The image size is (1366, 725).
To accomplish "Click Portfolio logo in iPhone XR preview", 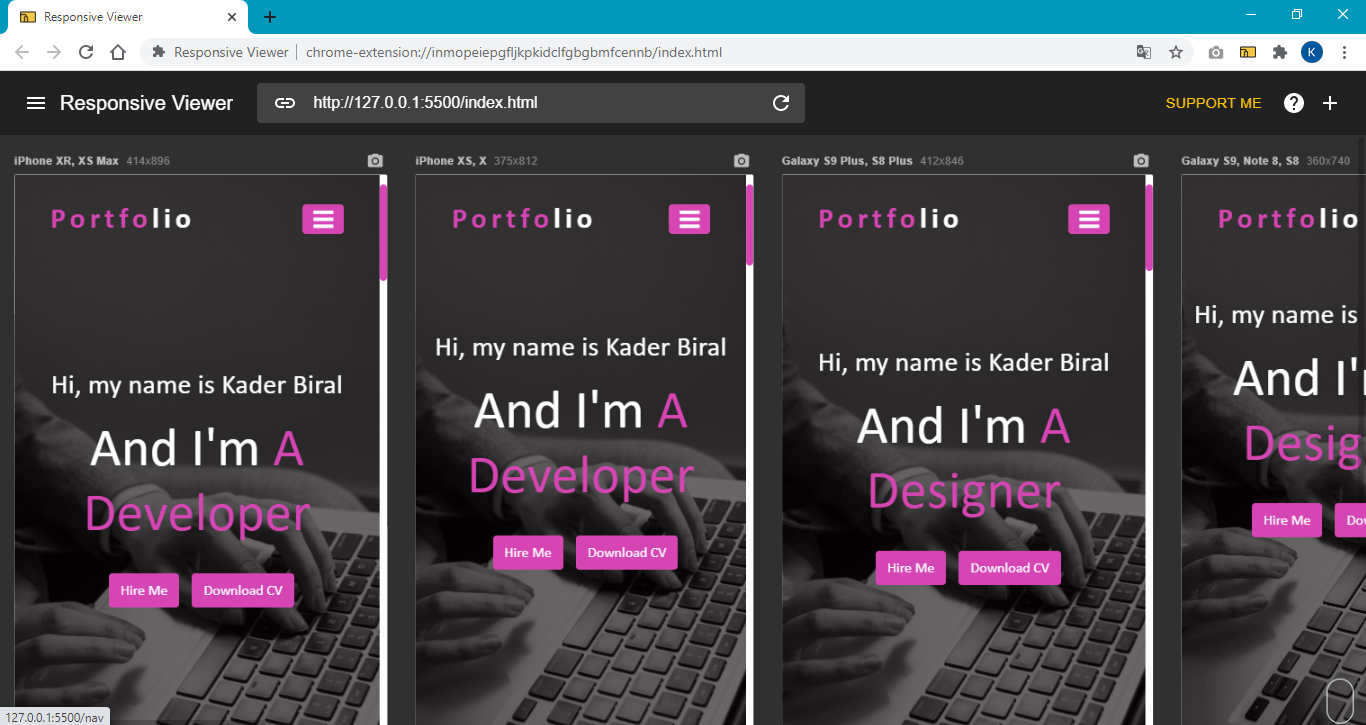I will pyautogui.click(x=121, y=219).
